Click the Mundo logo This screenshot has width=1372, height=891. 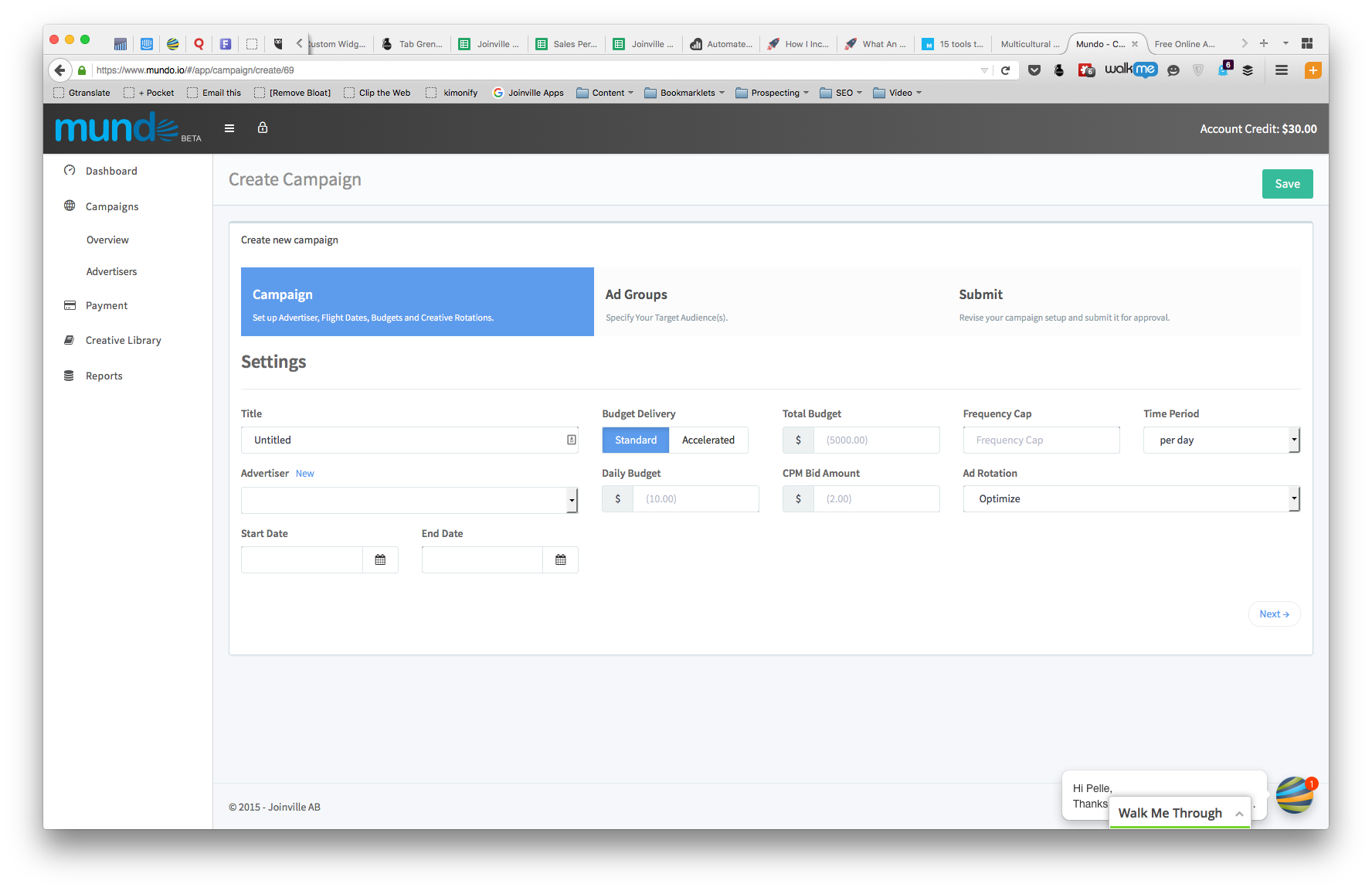click(x=117, y=128)
